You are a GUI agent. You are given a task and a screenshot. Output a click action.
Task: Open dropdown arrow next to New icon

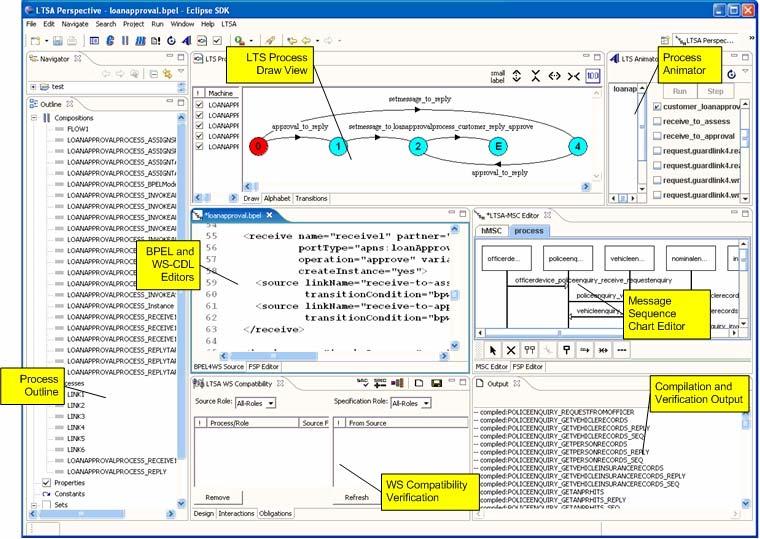47,41
